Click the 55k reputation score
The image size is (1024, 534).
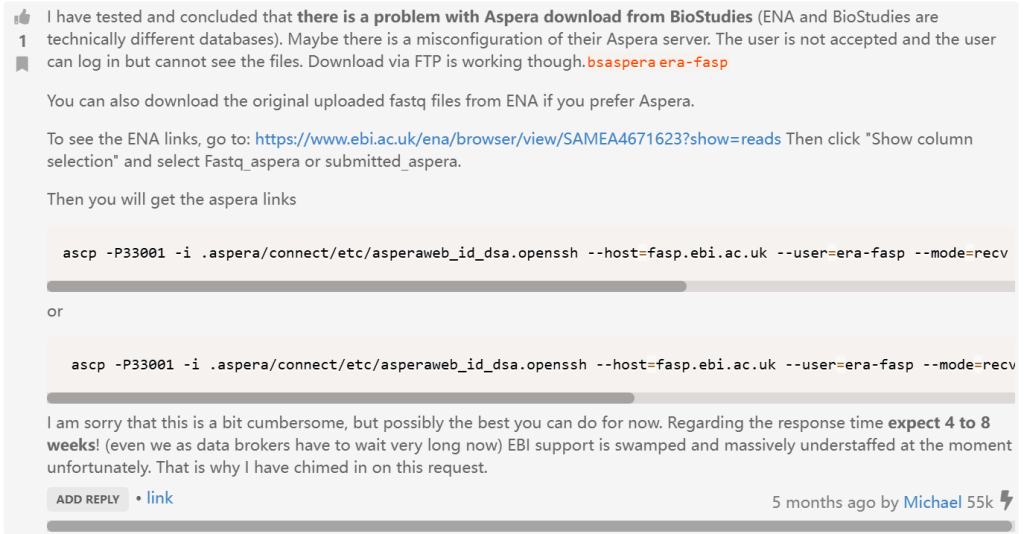[x=980, y=502]
